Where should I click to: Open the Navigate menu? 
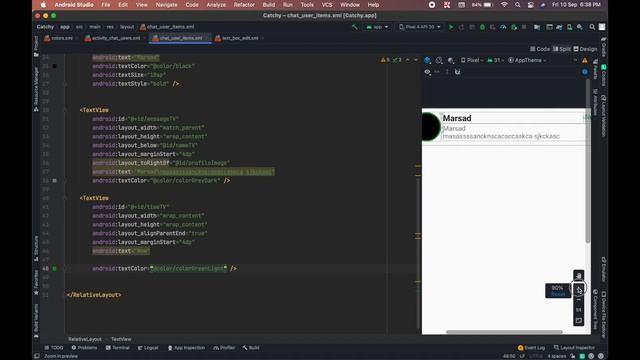coord(167,5)
